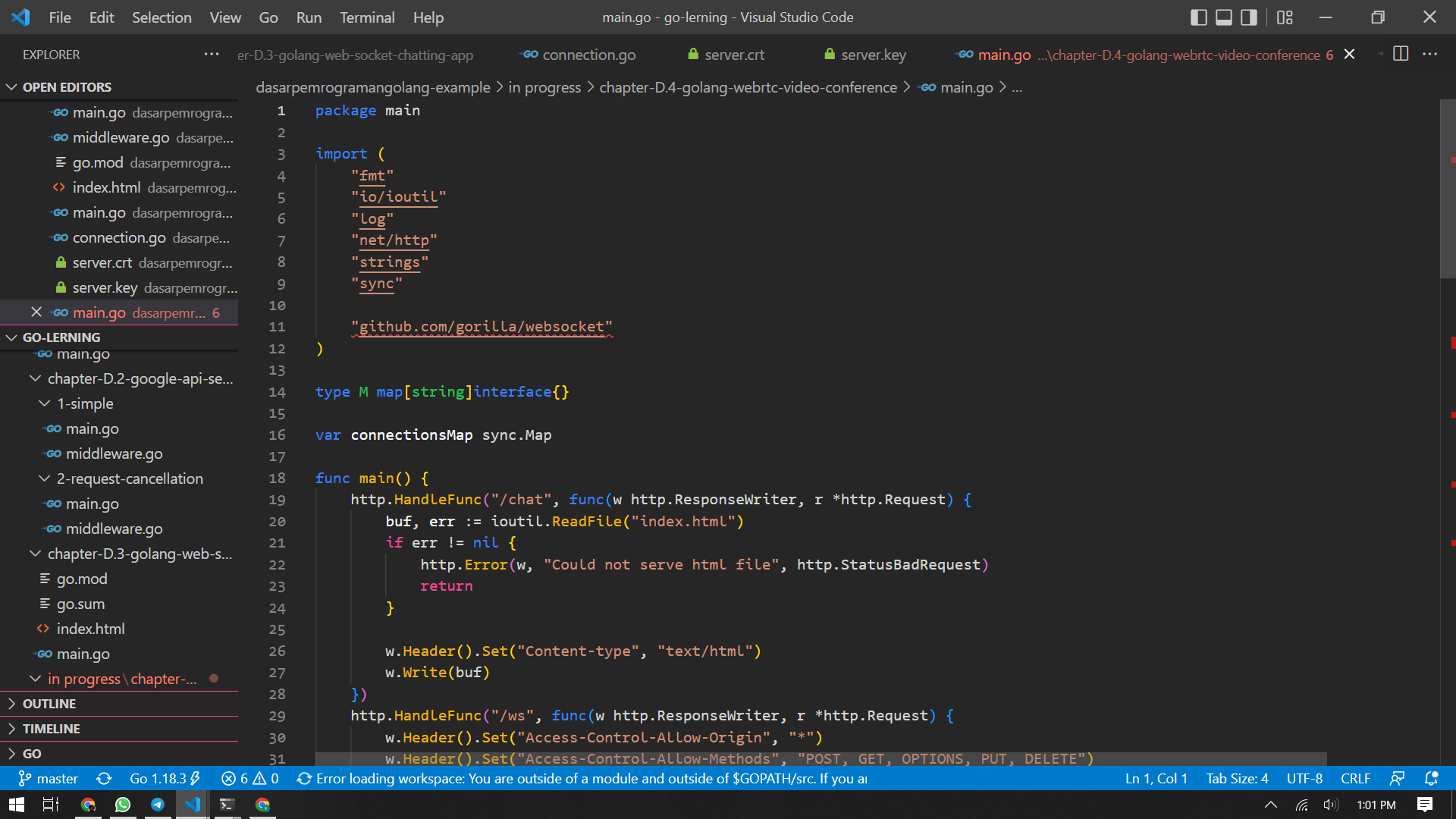Open the Terminal menu
The height and width of the screenshot is (819, 1456).
click(366, 17)
